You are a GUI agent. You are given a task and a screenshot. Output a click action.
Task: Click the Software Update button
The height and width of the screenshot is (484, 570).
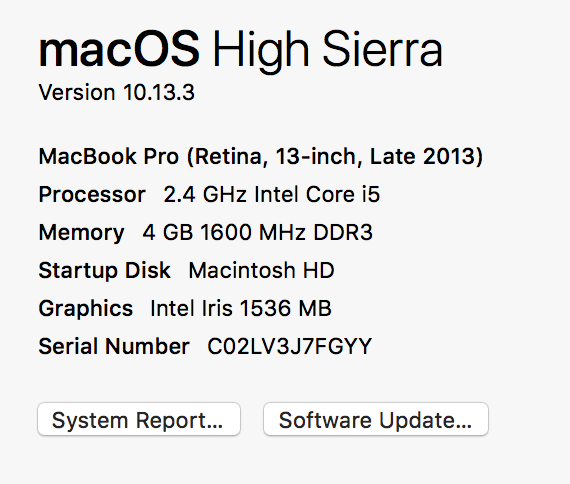[x=376, y=419]
